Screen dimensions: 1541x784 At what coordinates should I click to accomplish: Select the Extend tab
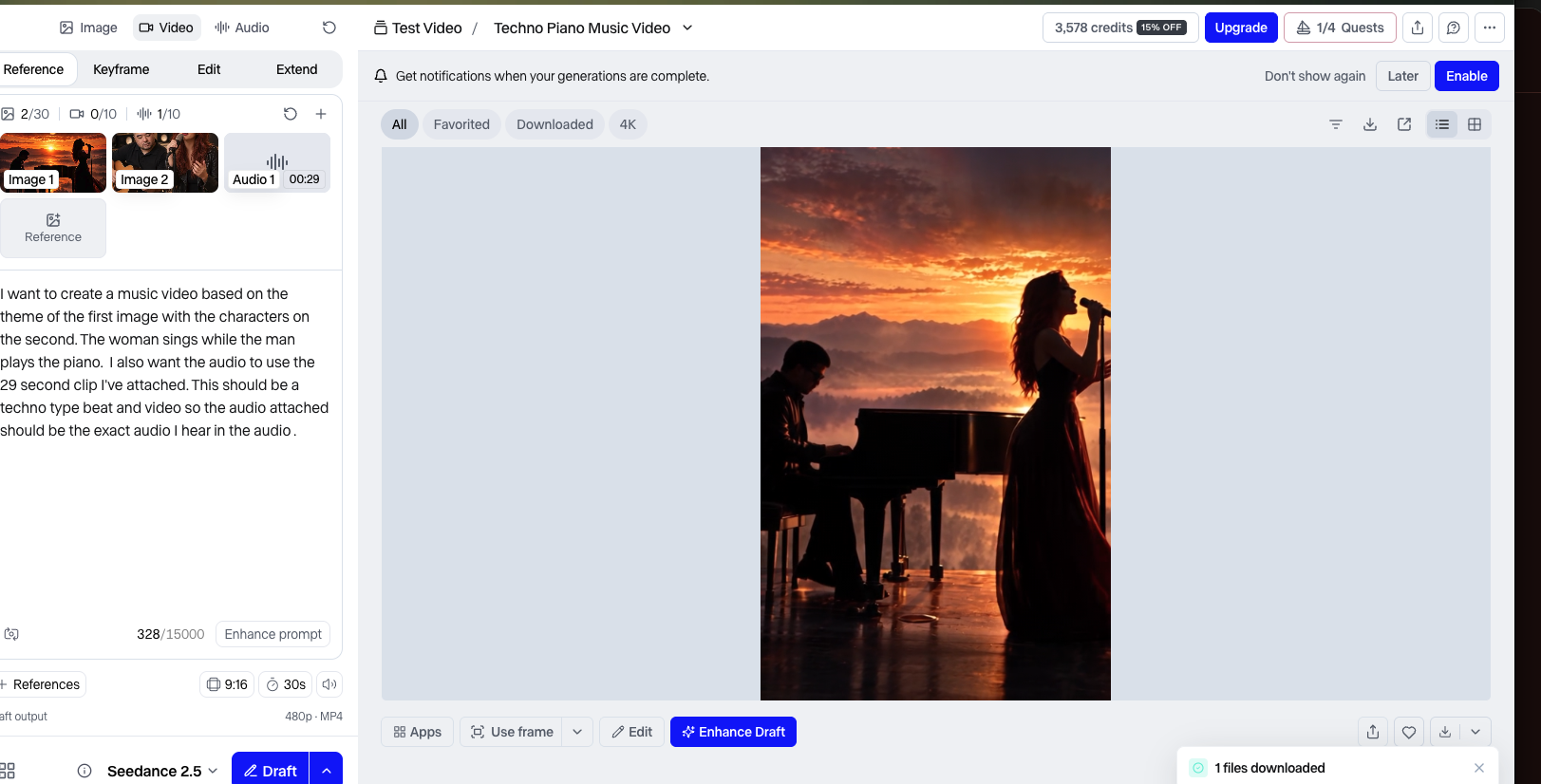(x=296, y=69)
